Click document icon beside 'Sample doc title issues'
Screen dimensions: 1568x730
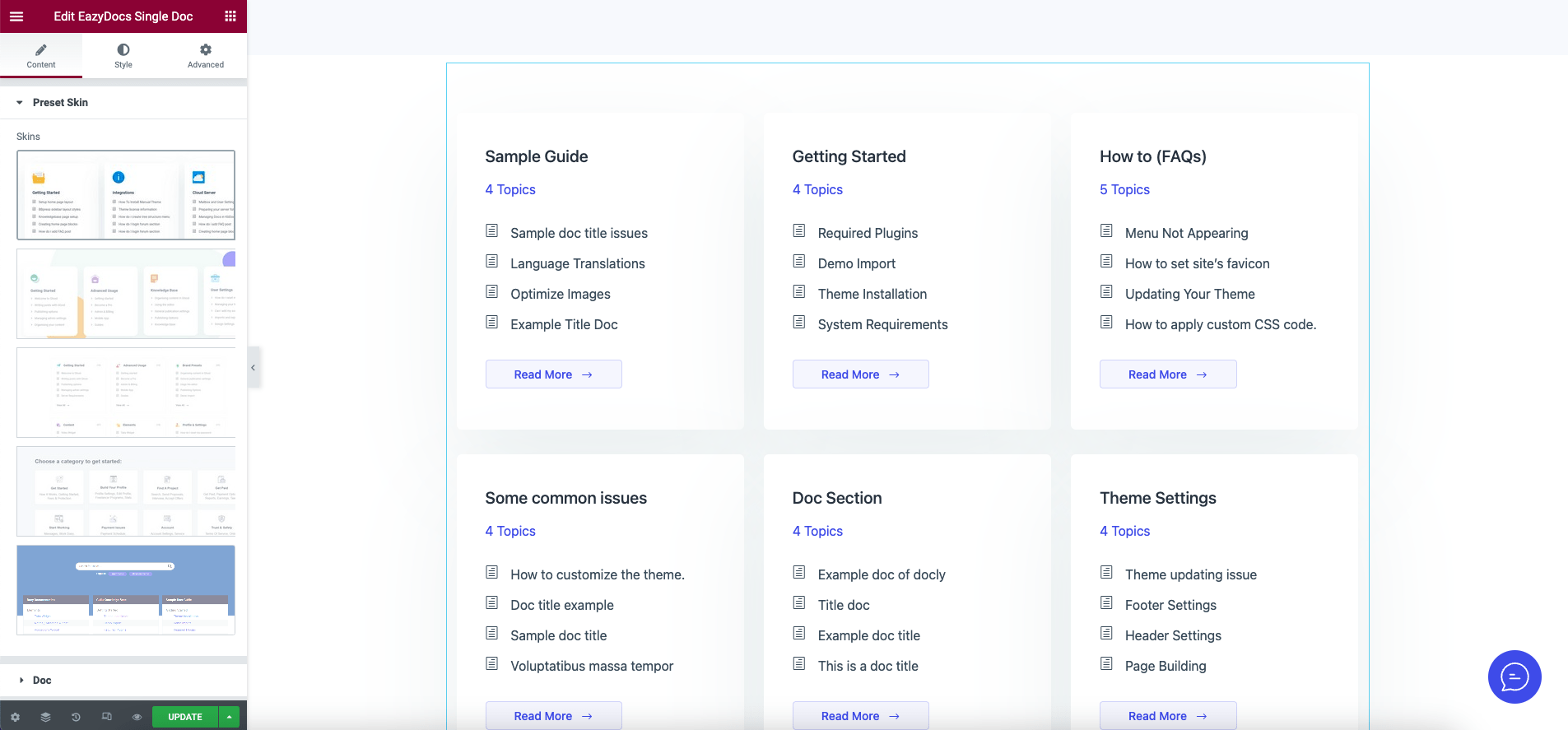[491, 230]
